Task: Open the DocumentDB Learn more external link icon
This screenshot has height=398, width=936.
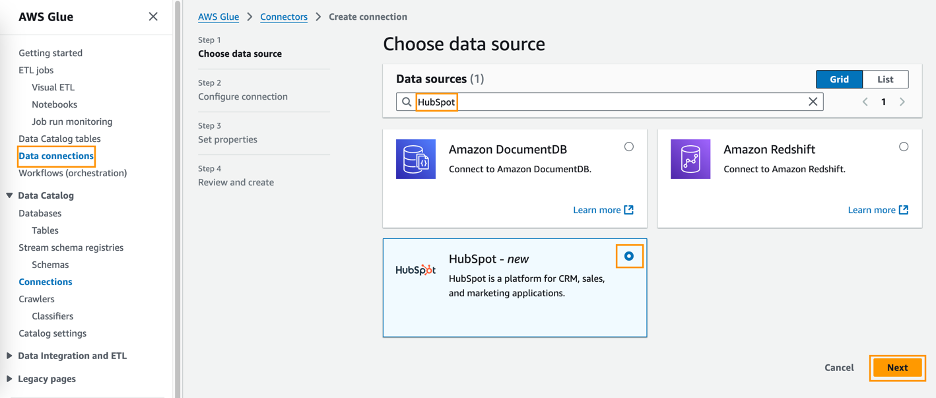Action: [629, 210]
